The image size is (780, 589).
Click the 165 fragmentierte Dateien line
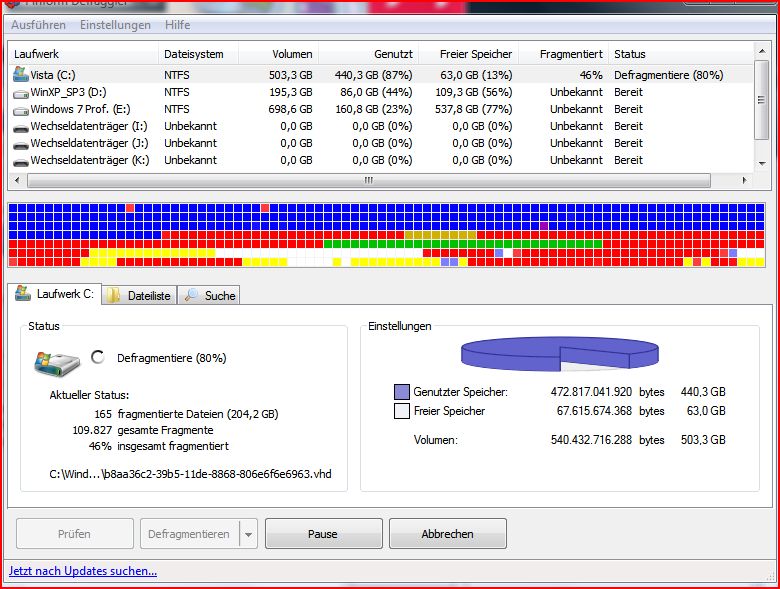186,414
